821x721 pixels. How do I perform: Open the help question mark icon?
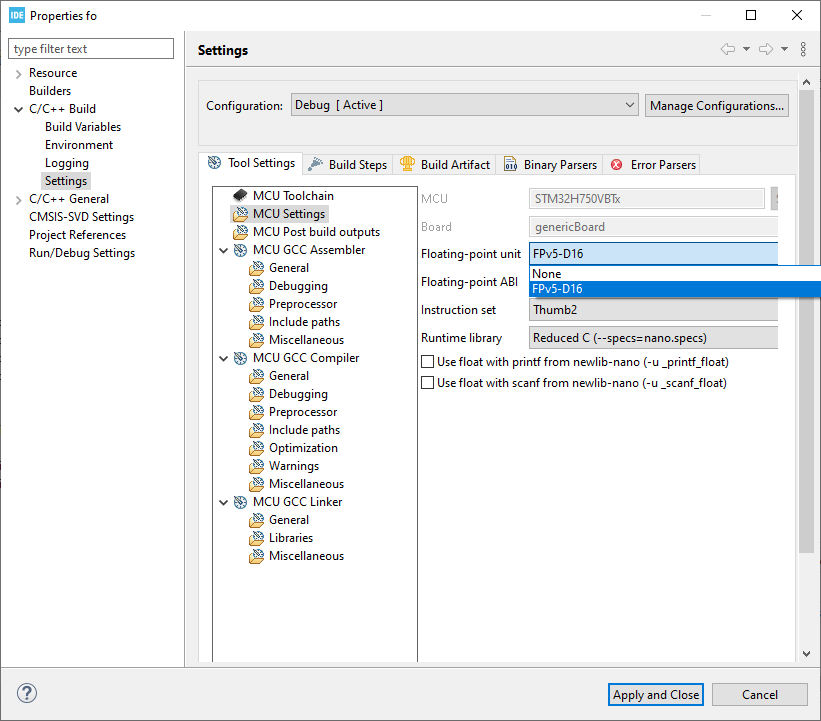[x=27, y=693]
